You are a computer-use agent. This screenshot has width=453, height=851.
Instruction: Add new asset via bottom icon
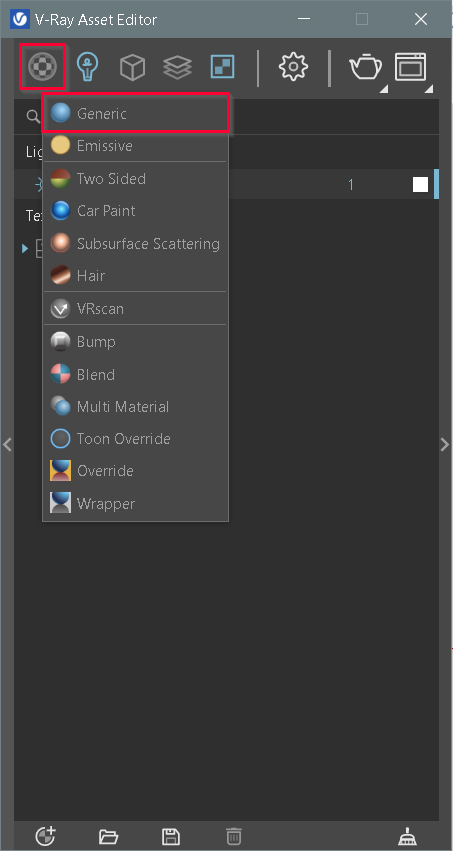pos(45,836)
